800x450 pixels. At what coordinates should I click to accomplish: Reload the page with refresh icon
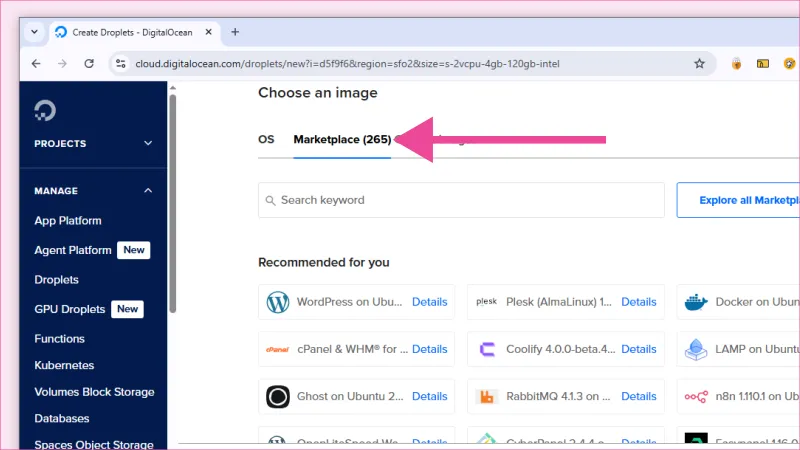(x=89, y=64)
